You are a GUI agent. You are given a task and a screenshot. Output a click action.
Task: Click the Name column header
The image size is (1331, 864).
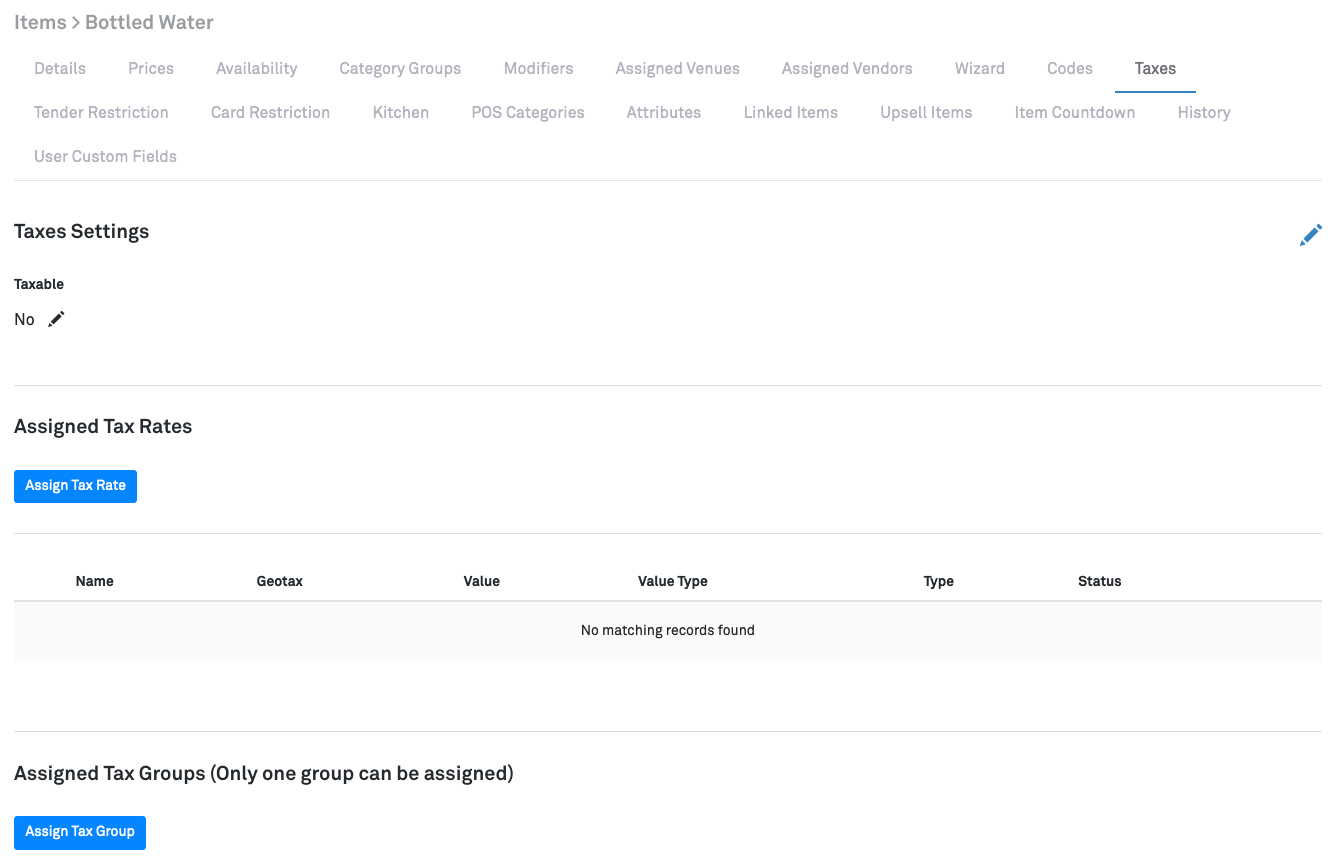pyautogui.click(x=95, y=581)
